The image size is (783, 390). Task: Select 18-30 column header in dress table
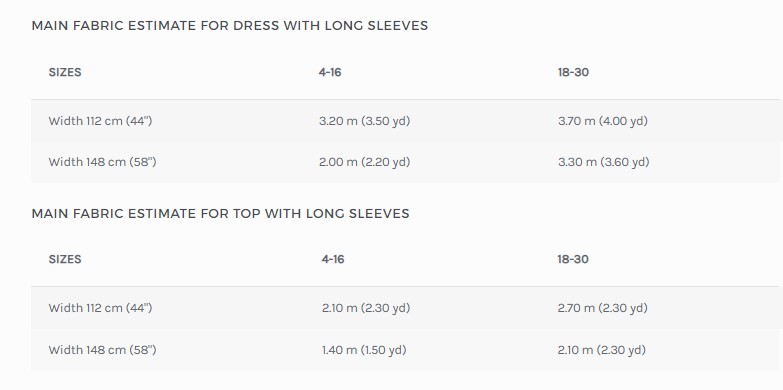click(573, 72)
